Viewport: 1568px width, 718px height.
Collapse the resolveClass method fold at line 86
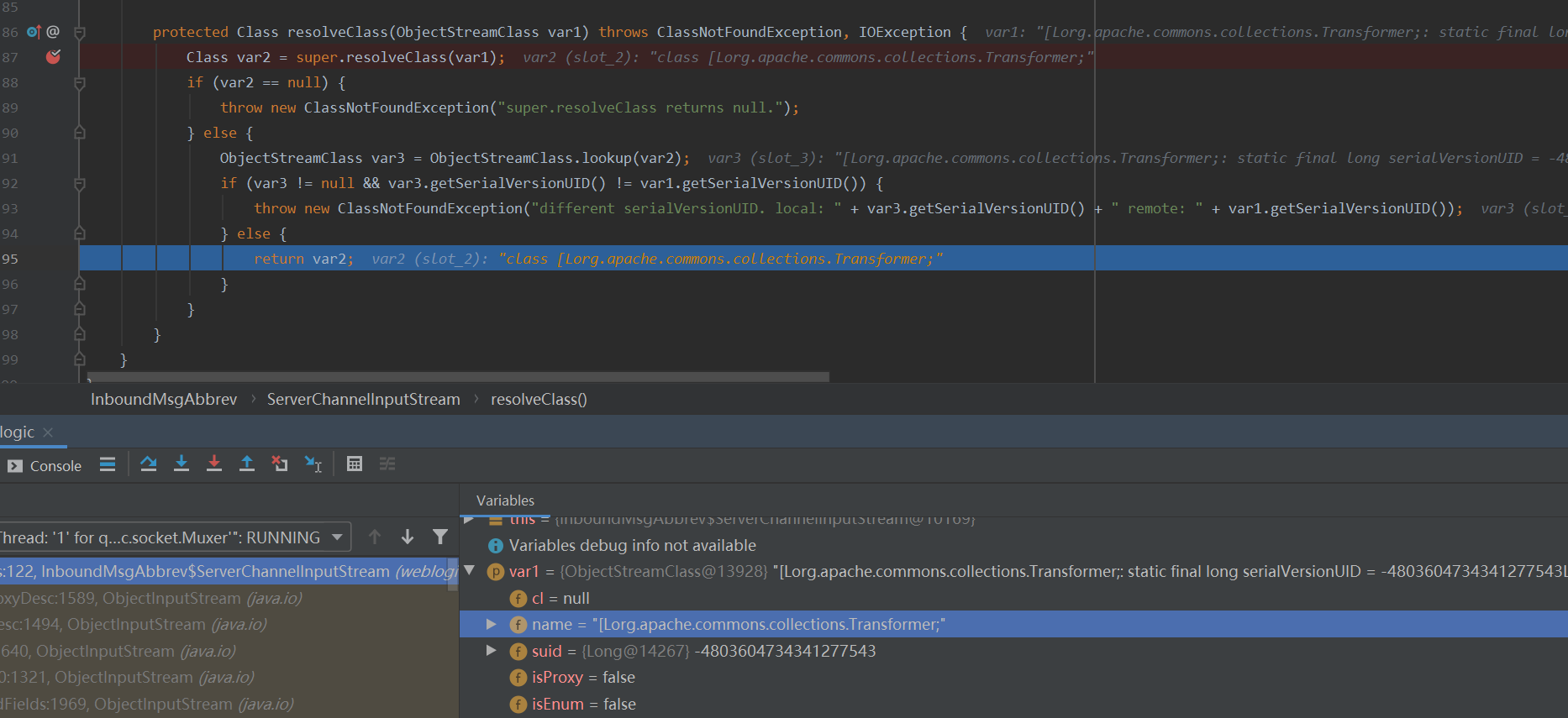[80, 33]
